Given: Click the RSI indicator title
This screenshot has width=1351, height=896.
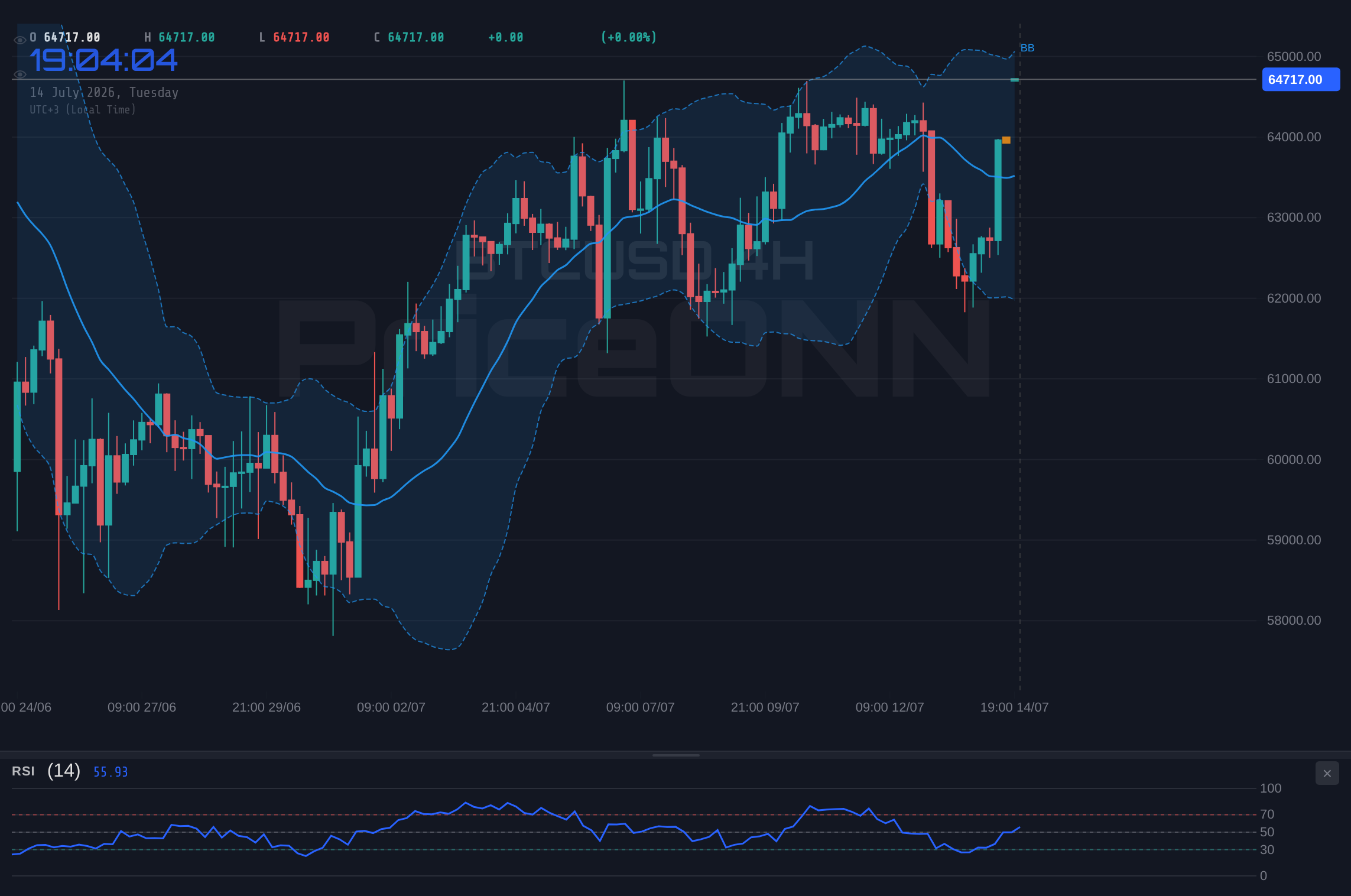Looking at the screenshot, I should (23, 771).
